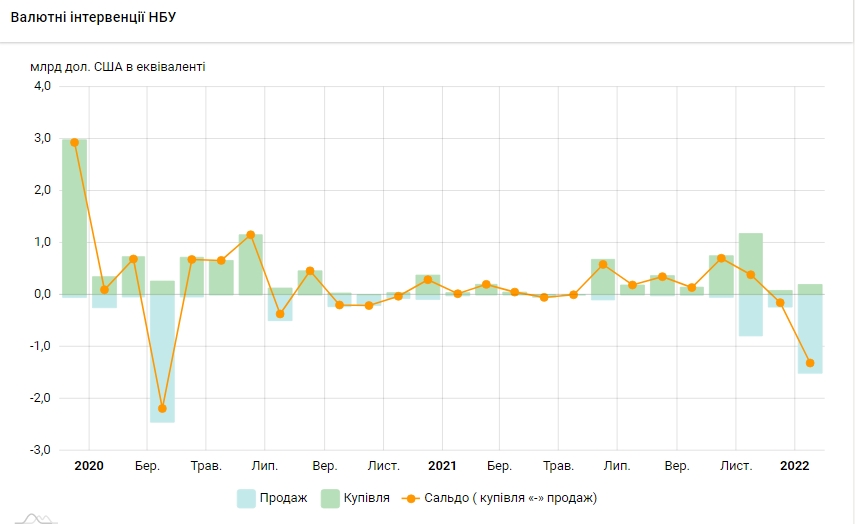Click the 4,0 y-axis label
855x524 pixels.
(x=42, y=86)
